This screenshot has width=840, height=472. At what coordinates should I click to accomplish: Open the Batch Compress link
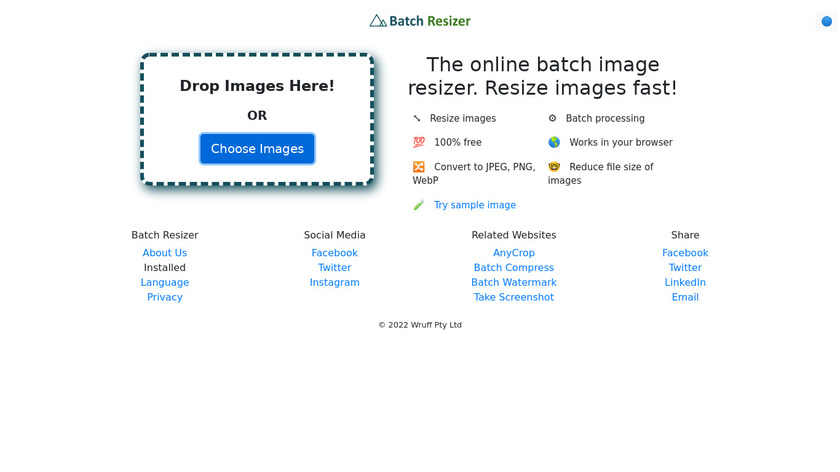pos(514,267)
